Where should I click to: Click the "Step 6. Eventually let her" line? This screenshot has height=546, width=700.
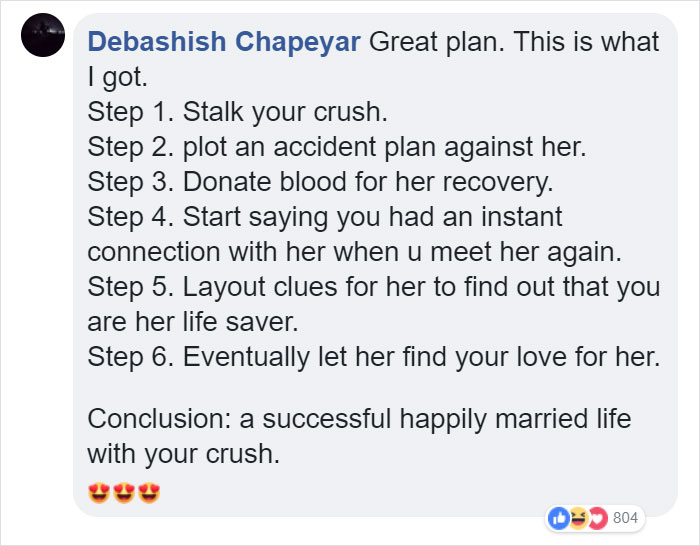click(x=373, y=356)
